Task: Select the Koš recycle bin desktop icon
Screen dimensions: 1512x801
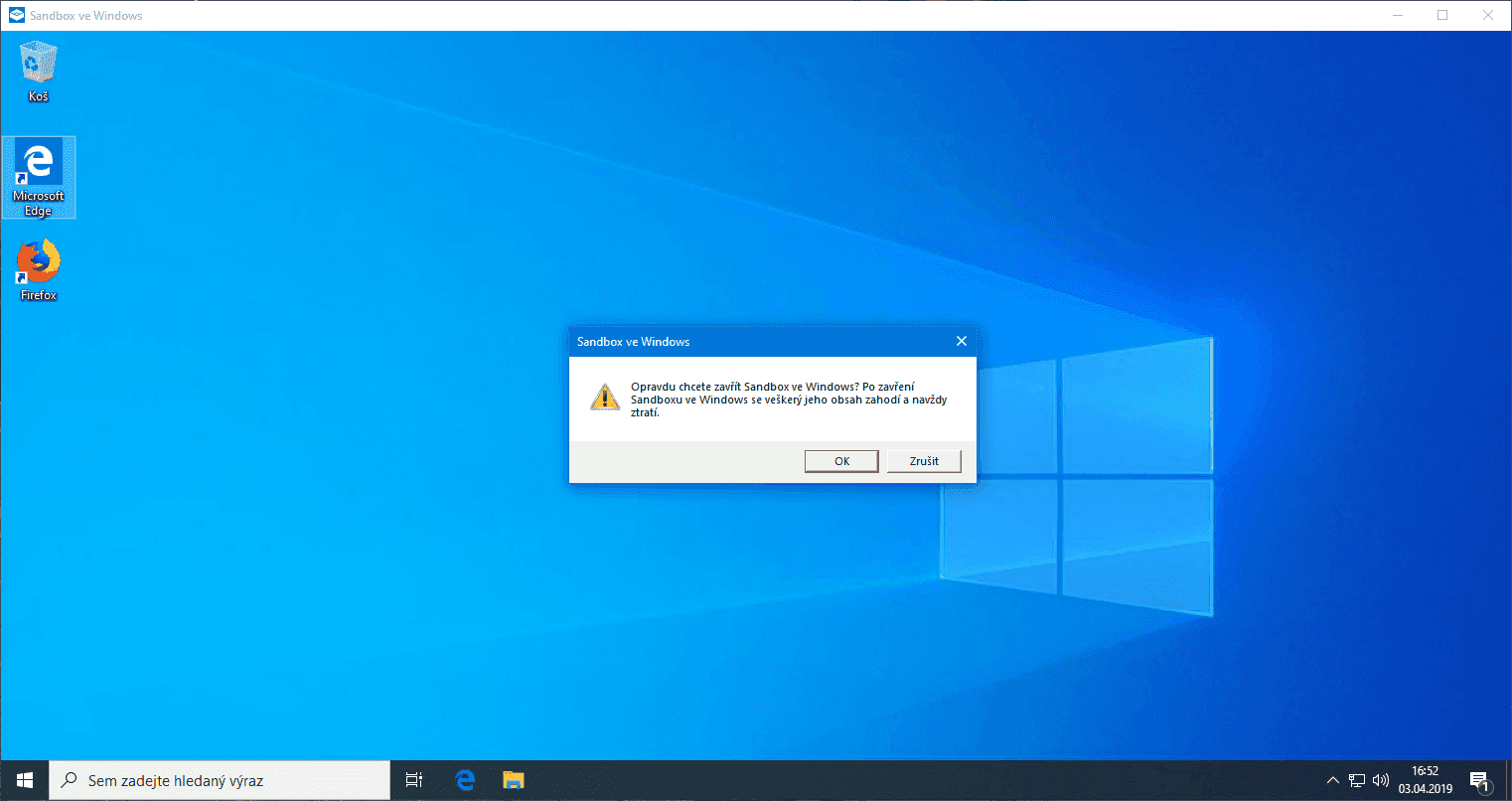Action: [x=38, y=72]
